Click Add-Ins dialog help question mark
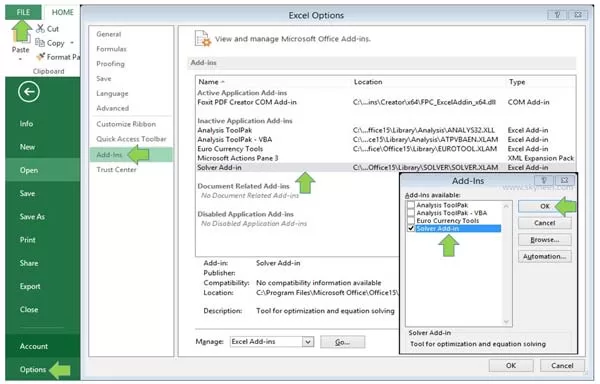 click(544, 180)
